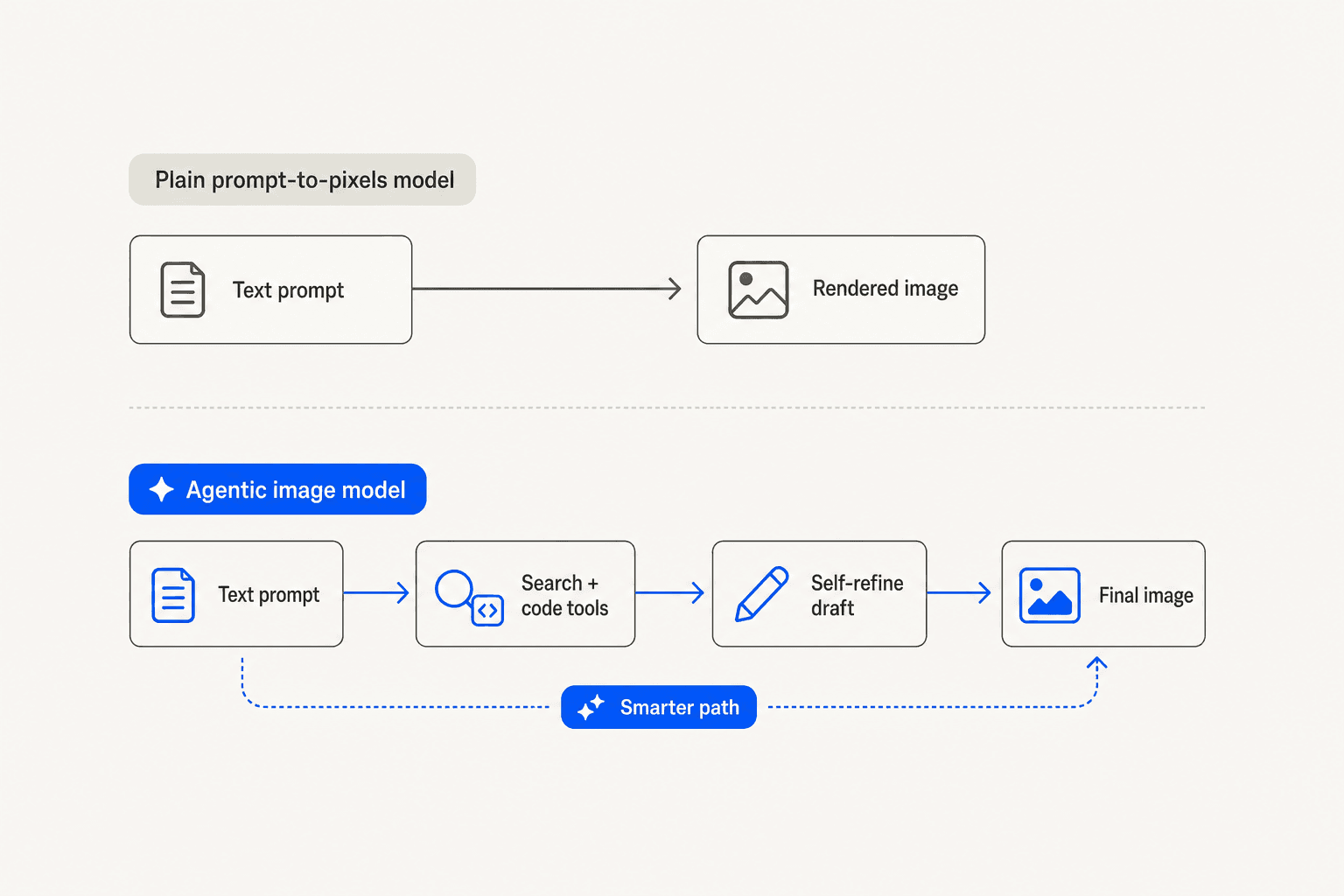Click the 'Final image' text
The image size is (1344, 896).
click(1146, 596)
